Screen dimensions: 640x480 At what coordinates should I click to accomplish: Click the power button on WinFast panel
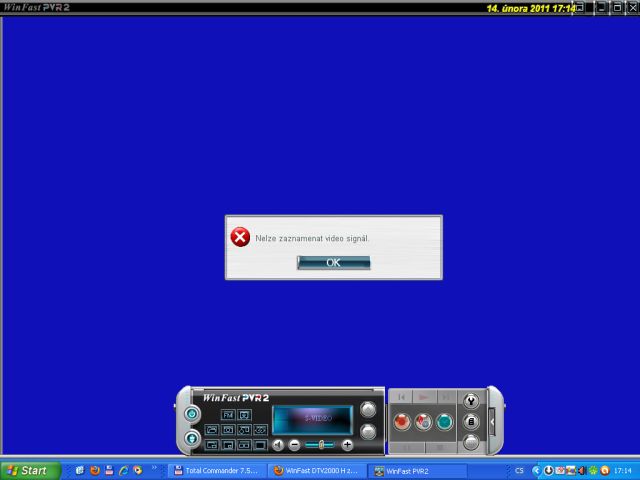click(x=192, y=414)
